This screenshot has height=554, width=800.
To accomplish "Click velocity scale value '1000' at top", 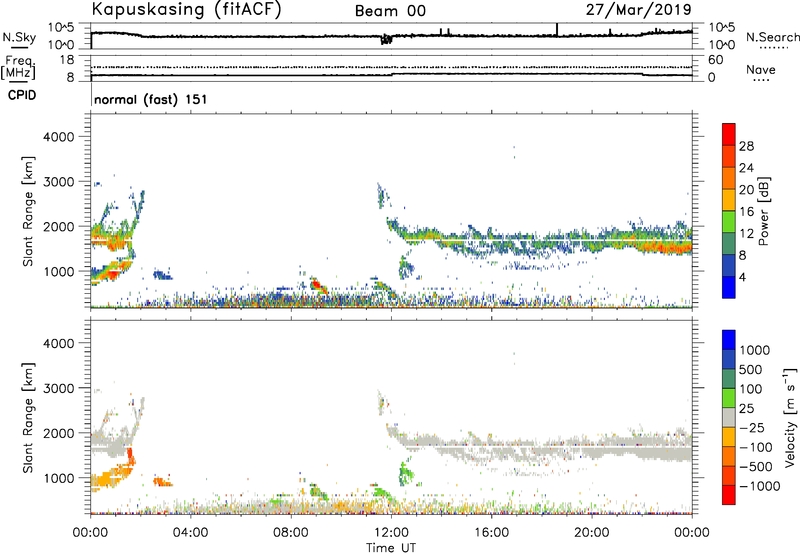I will pyautogui.click(x=755, y=350).
